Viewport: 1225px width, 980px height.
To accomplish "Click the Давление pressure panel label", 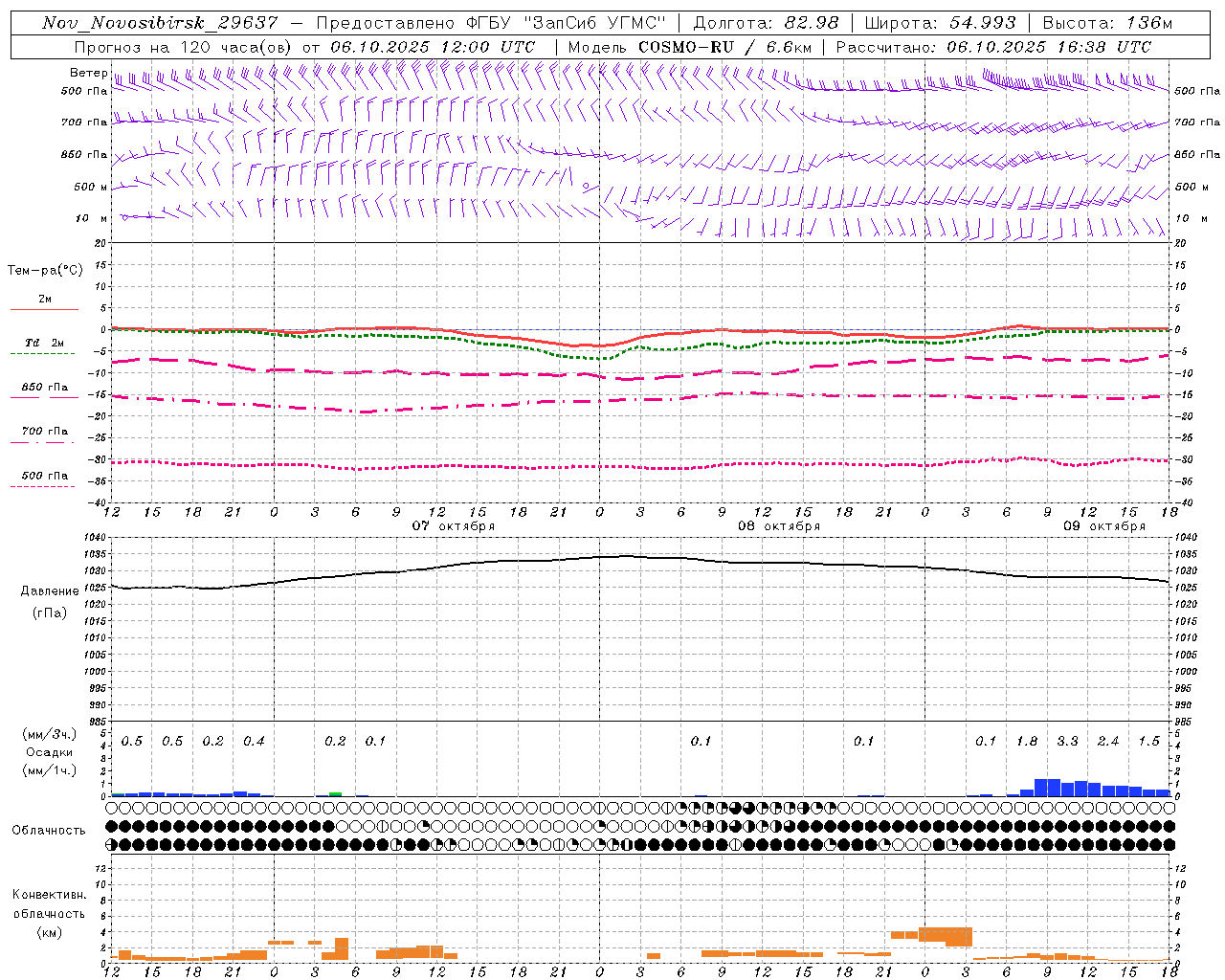I will [x=50, y=591].
